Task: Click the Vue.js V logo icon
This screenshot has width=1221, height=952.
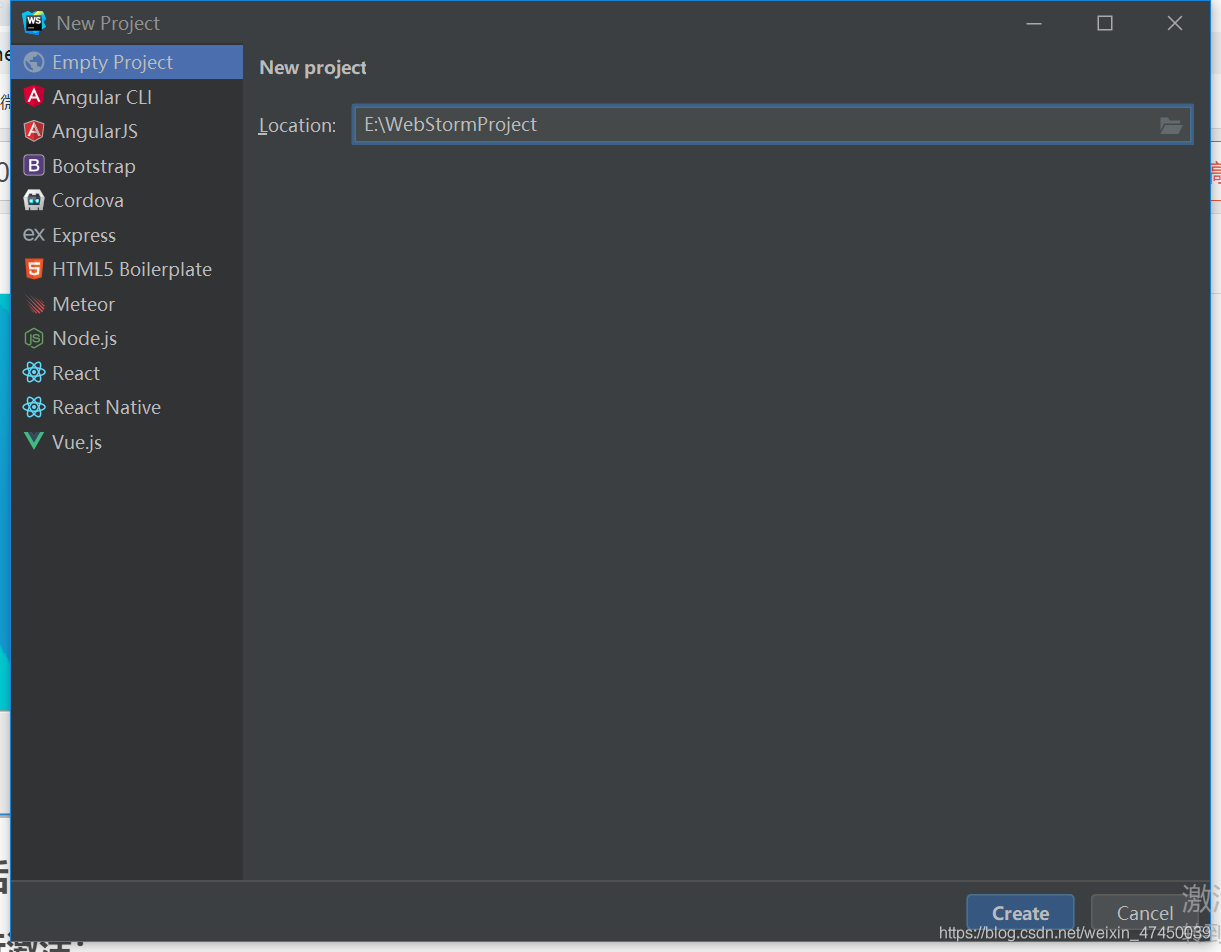Action: (34, 442)
